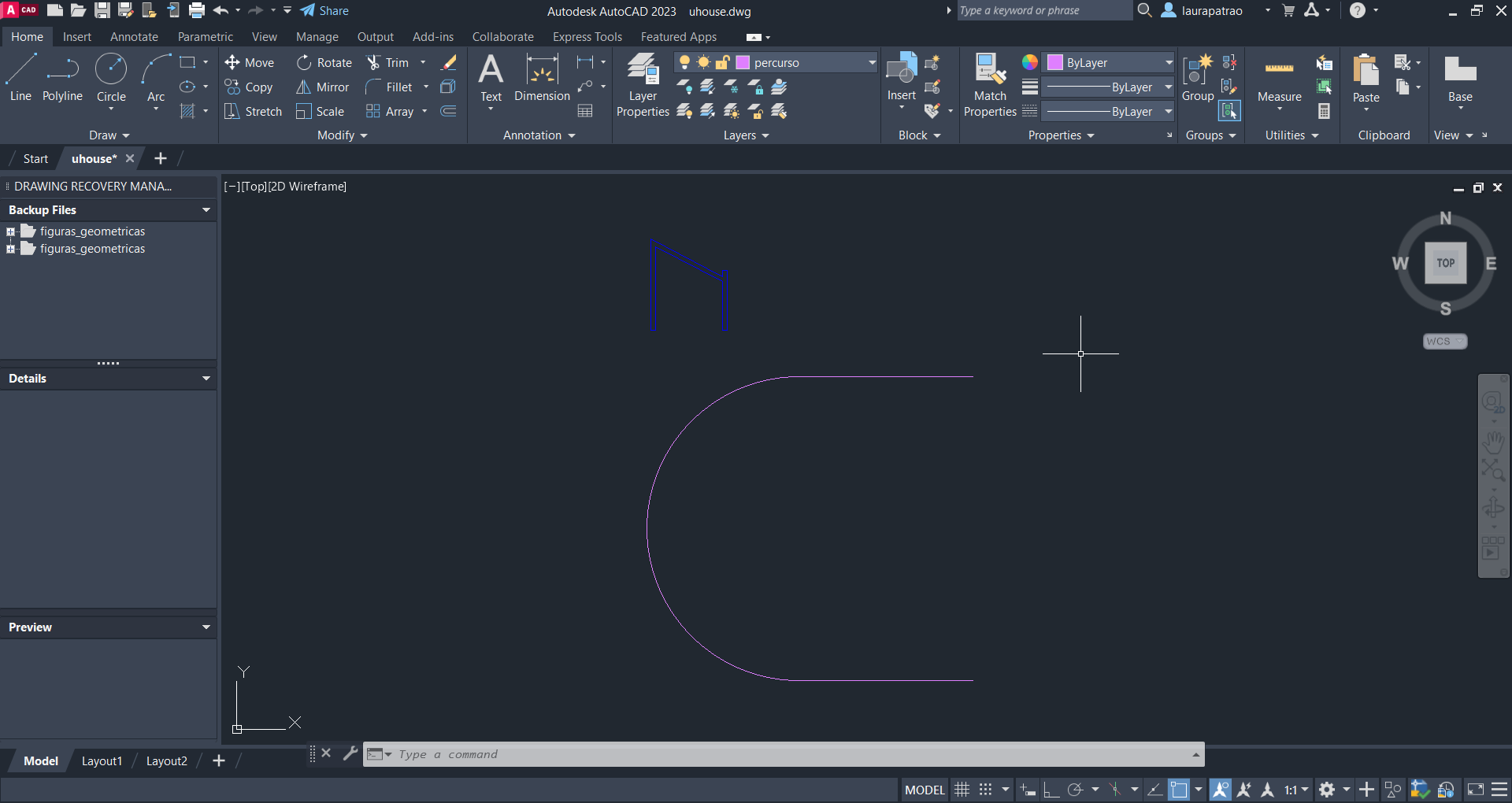Open the ByLayer color dropdown
This screenshot has height=803, width=1512.
point(1169,62)
